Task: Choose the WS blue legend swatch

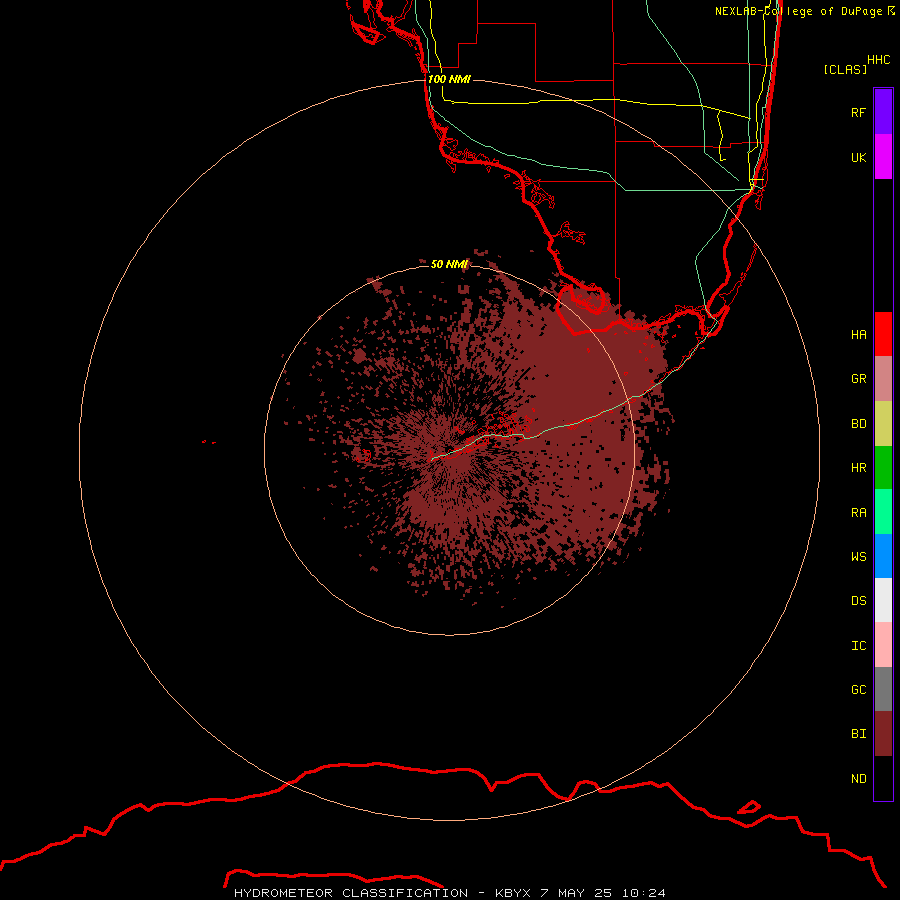Action: point(883,556)
